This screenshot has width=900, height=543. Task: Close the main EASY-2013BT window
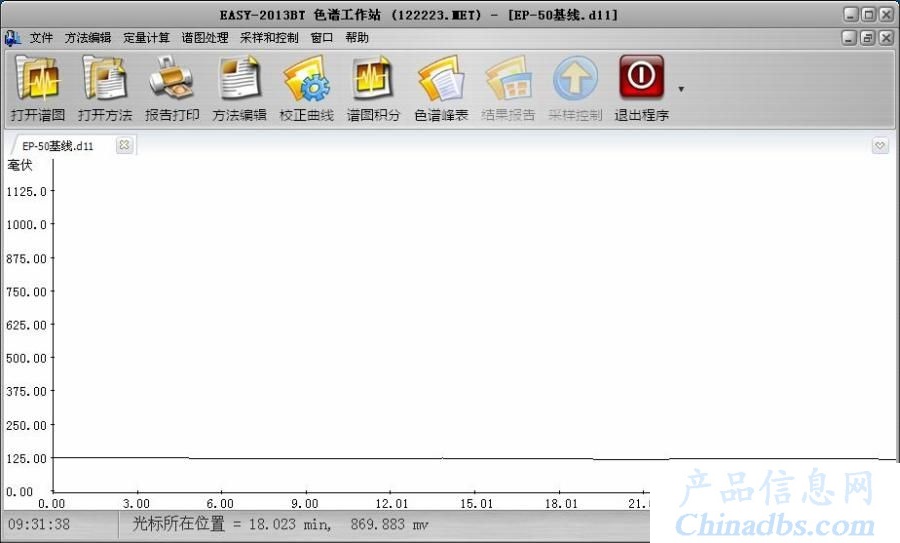point(887,14)
